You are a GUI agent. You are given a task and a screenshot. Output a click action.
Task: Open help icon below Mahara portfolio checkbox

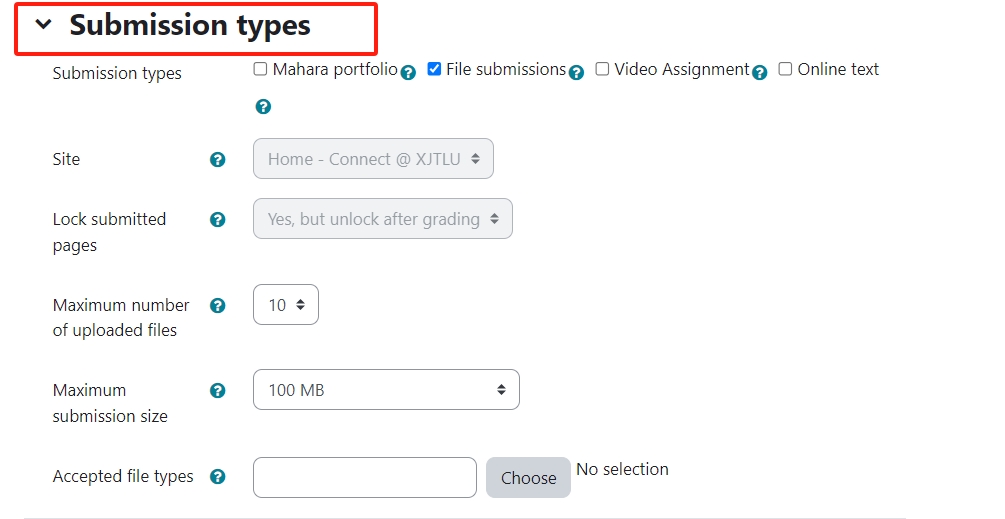click(263, 106)
